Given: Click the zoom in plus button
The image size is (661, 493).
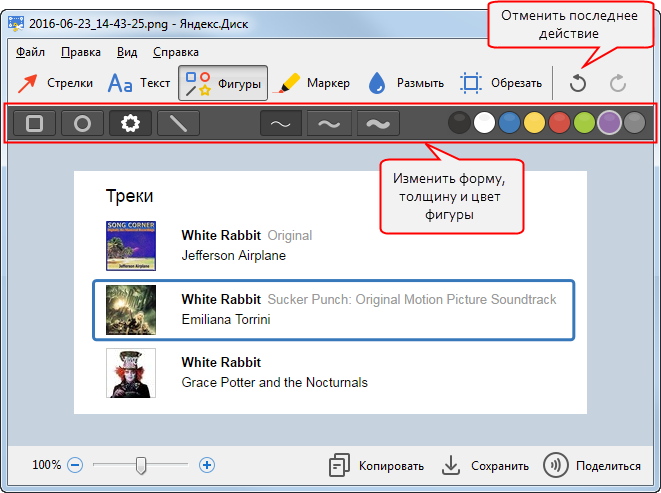Looking at the screenshot, I should click(207, 465).
